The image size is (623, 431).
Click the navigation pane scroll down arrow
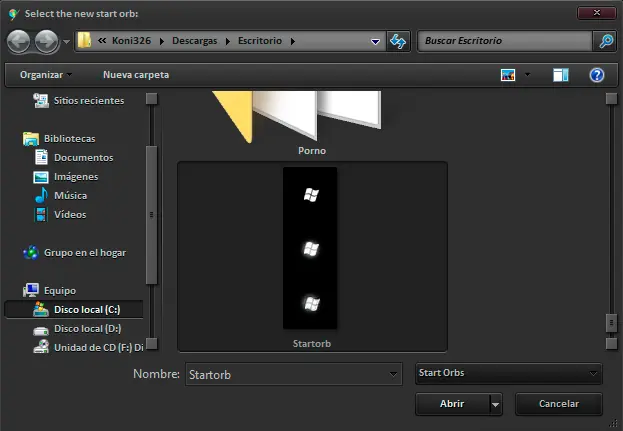click(151, 344)
